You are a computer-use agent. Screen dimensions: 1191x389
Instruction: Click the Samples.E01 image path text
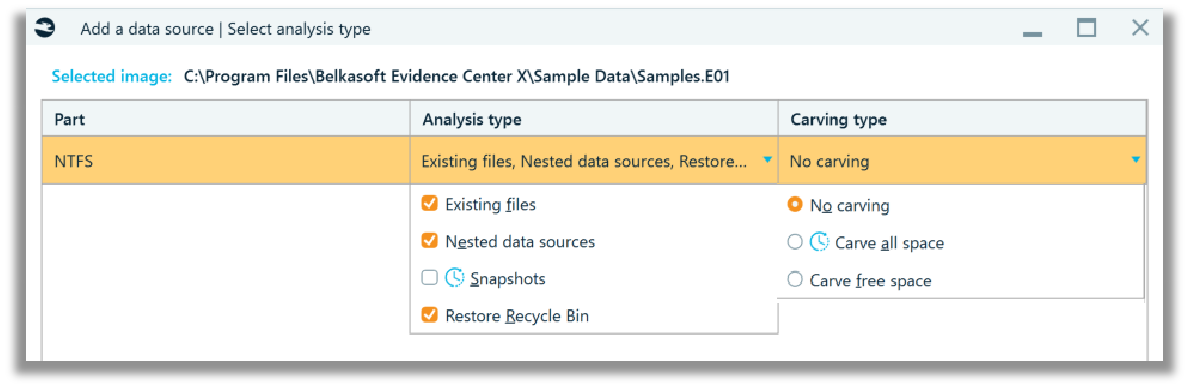(456, 76)
